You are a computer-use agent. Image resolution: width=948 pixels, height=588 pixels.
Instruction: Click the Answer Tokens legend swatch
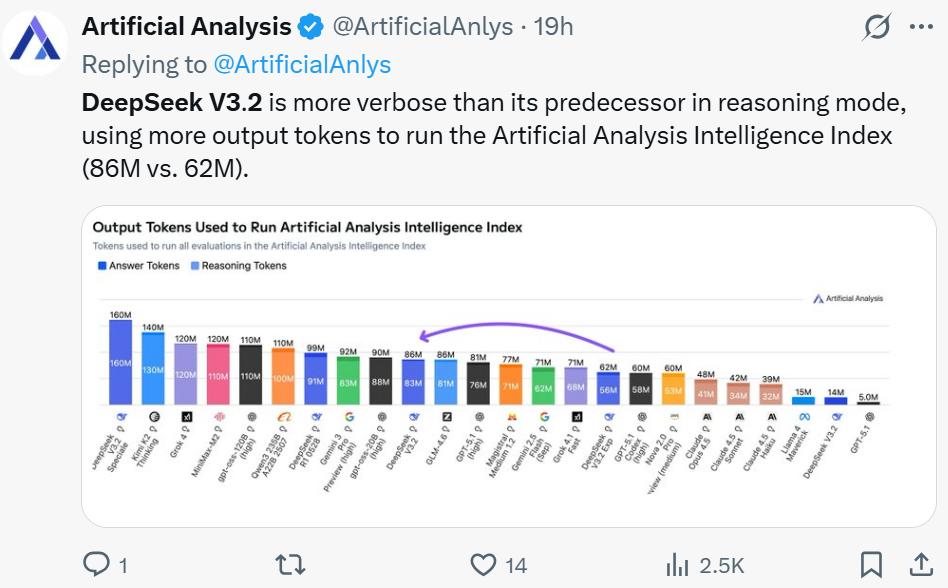click(x=102, y=266)
